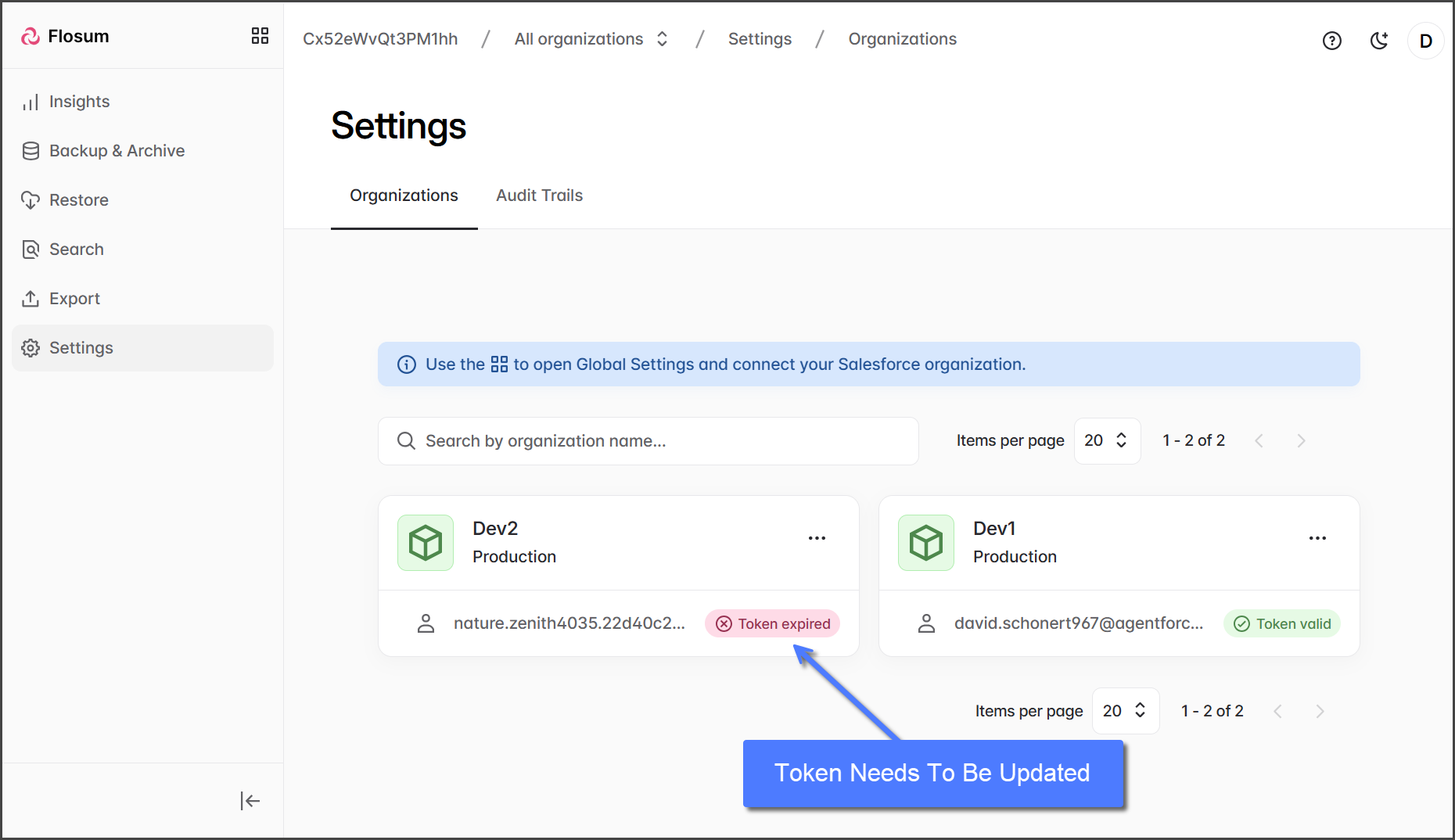Click the Dev1 green cube icon
This screenshot has width=1455, height=840.
pyautogui.click(x=926, y=543)
